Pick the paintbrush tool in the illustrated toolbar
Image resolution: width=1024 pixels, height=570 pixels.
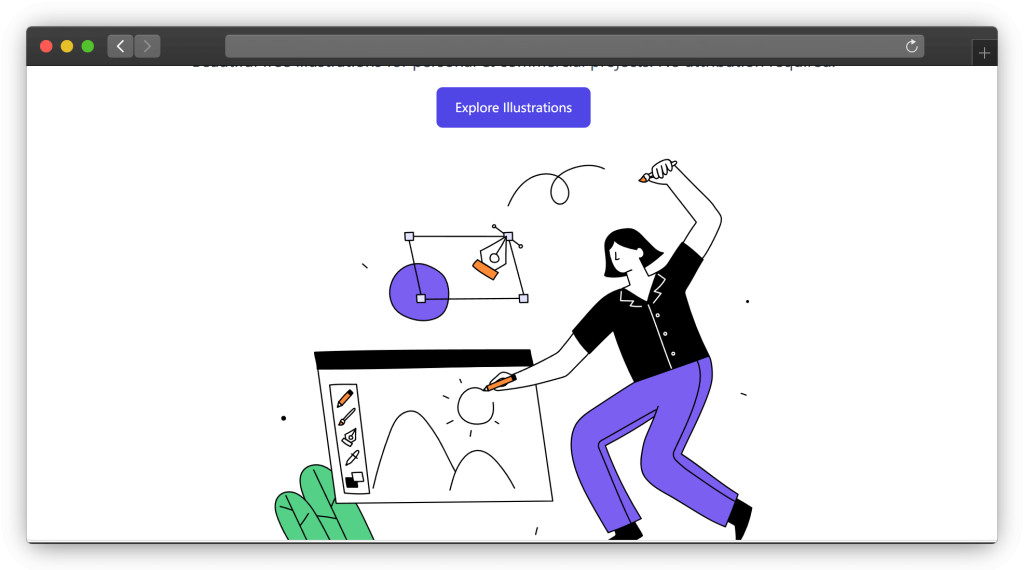346,418
